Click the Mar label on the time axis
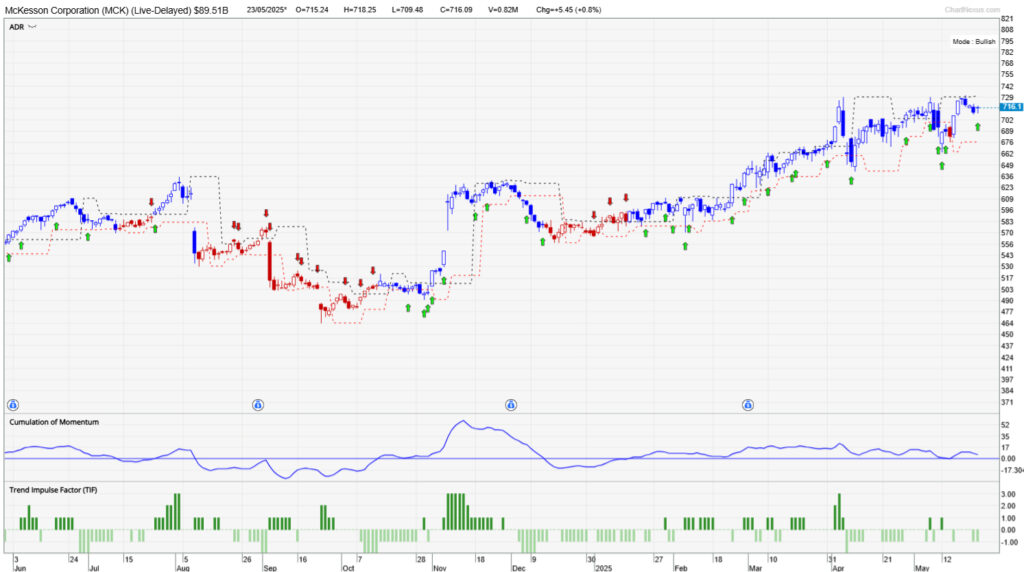 [755, 568]
